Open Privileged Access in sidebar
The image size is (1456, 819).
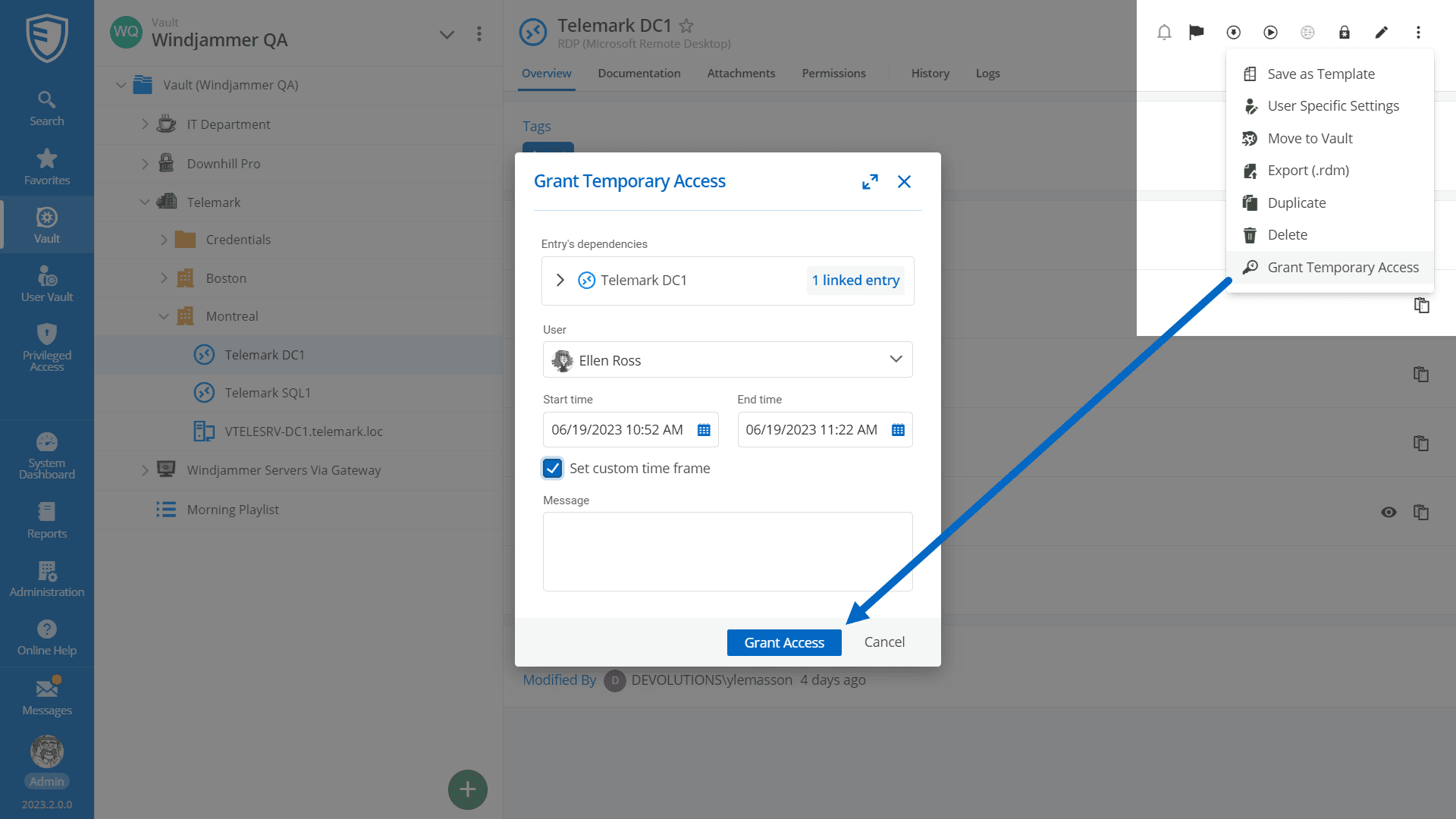[x=47, y=347]
